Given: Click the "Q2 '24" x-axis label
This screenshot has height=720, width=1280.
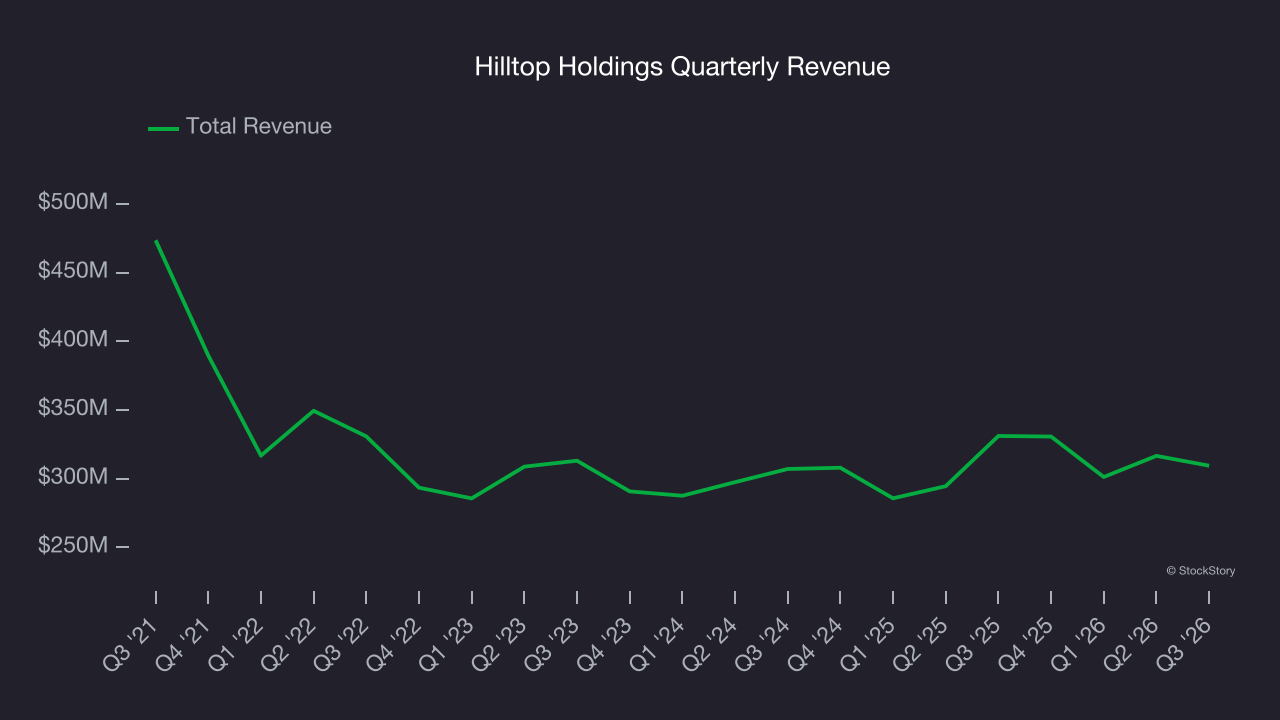Looking at the screenshot, I should (x=711, y=642).
